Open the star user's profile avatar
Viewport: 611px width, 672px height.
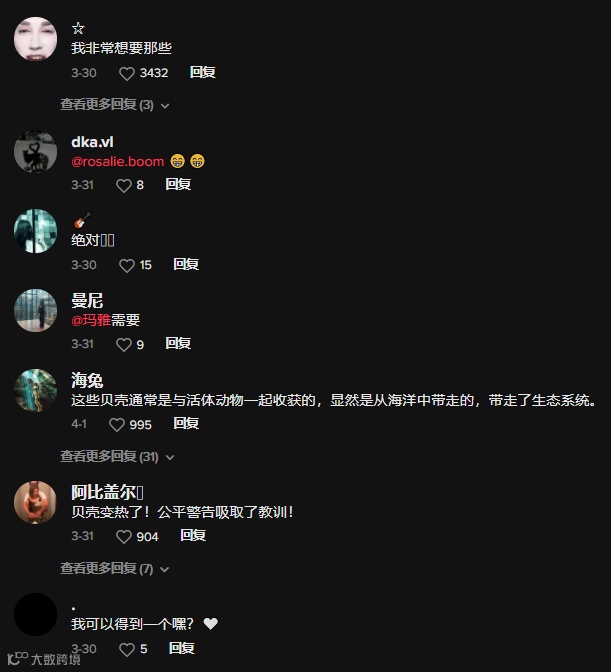(36, 39)
